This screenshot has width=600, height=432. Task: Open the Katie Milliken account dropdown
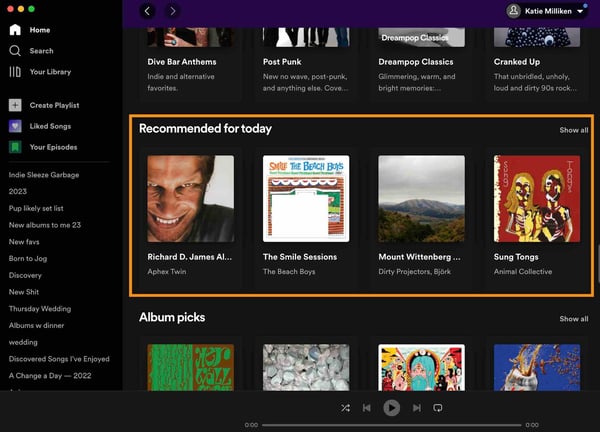(546, 11)
